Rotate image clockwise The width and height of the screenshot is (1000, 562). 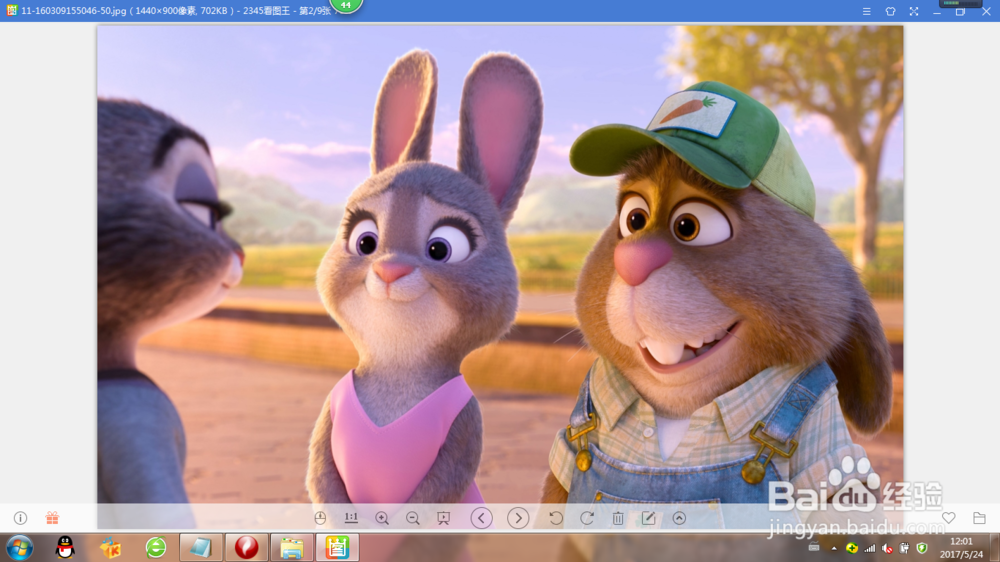[587, 518]
